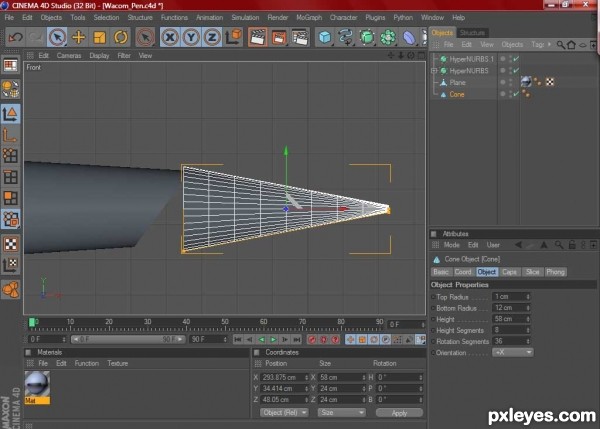Image resolution: width=600 pixels, height=429 pixels.
Task: Click the search icon in Objects manager
Action: point(561,45)
